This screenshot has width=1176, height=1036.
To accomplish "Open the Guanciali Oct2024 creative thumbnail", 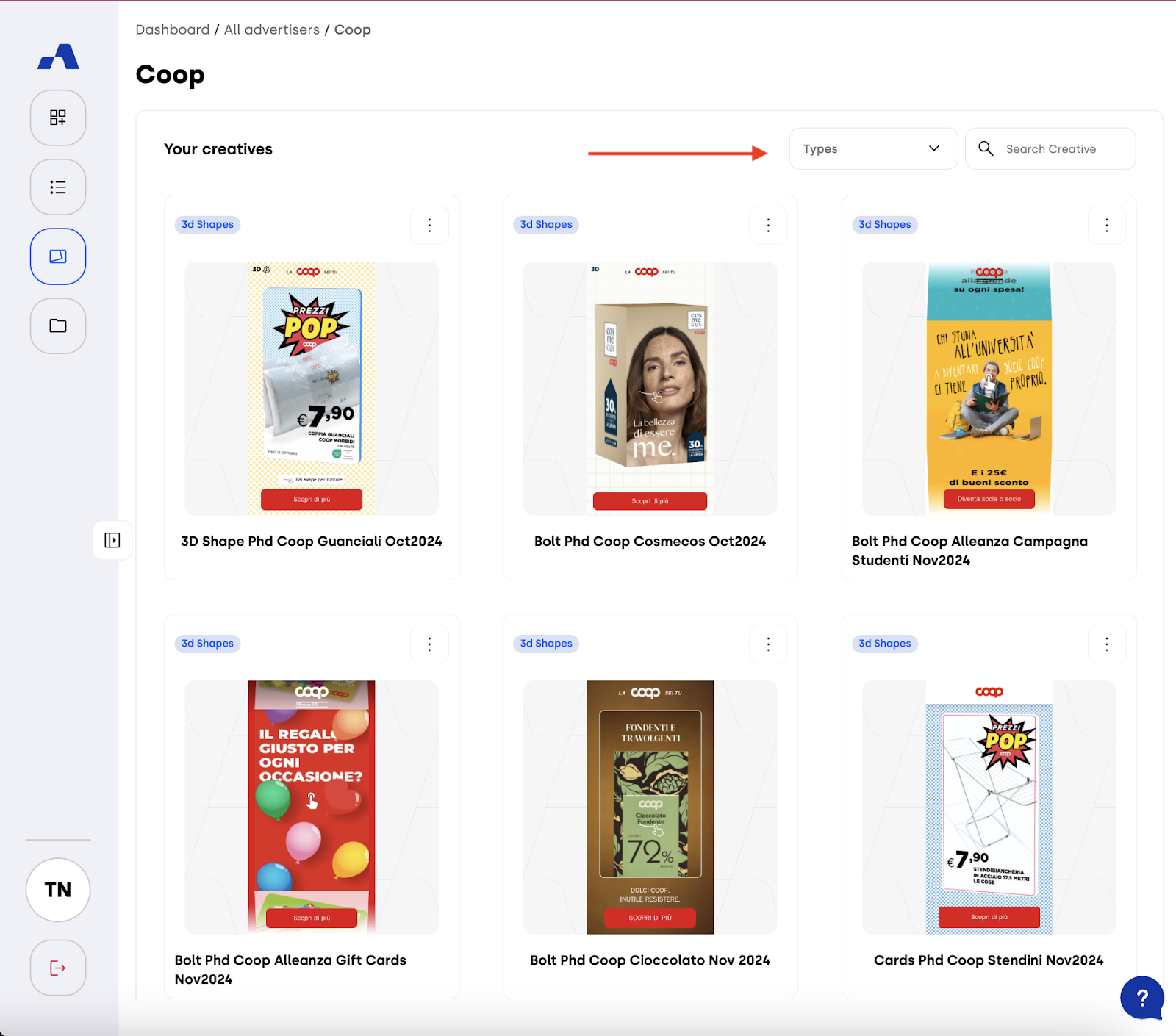I will click(312, 388).
